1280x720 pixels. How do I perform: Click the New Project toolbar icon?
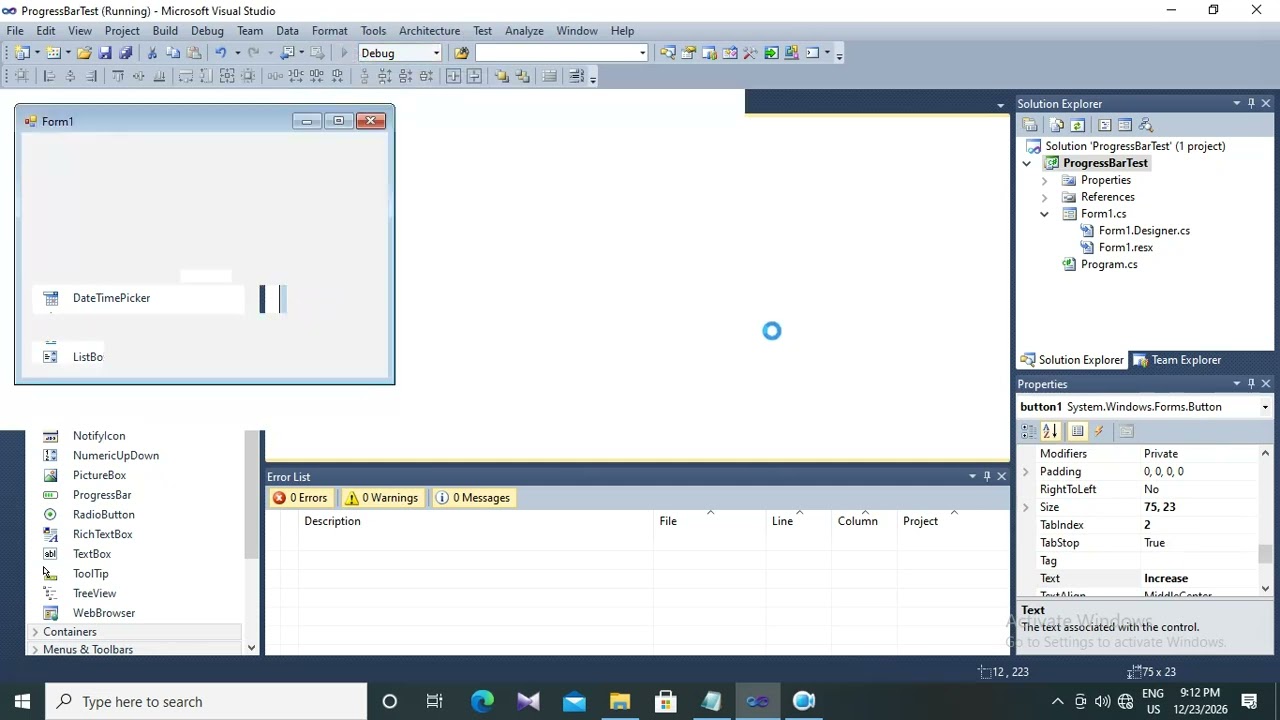[x=22, y=53]
